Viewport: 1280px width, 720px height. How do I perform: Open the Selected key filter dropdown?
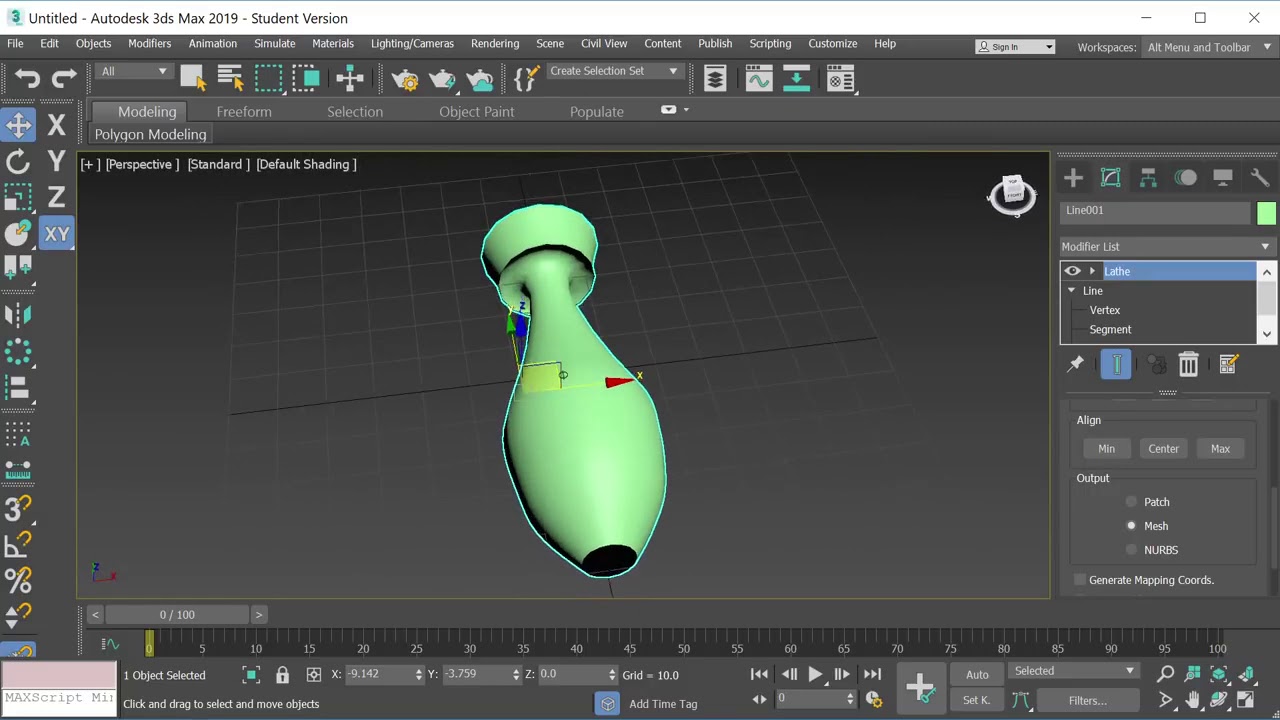coord(1074,672)
